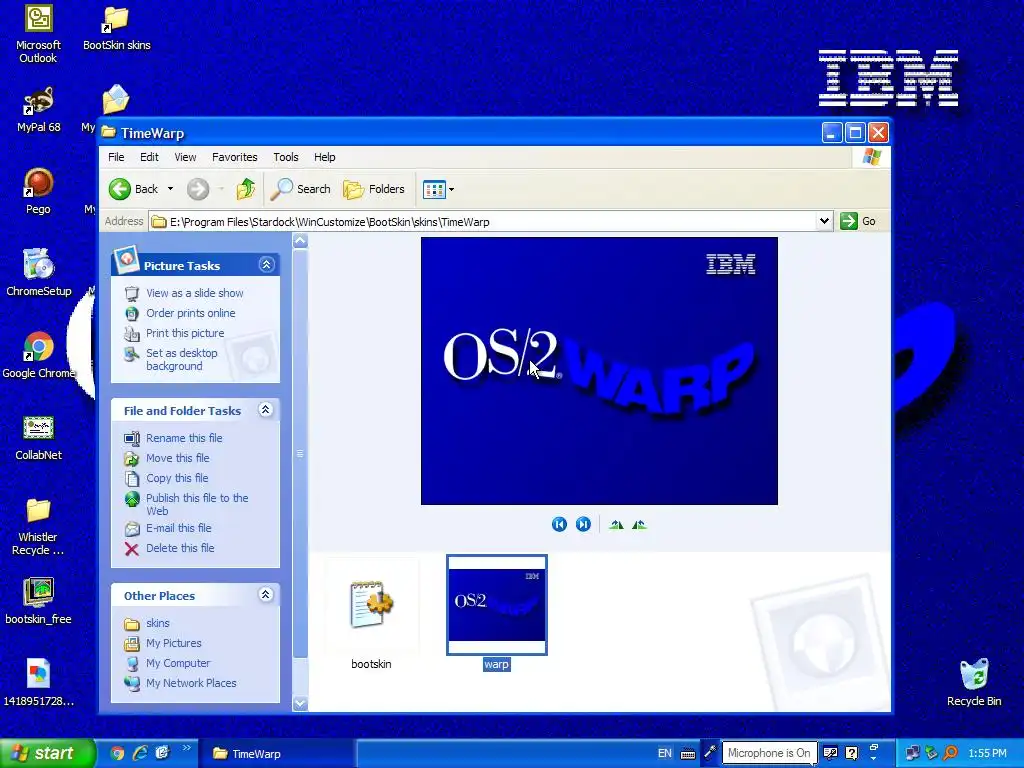Launch Chrome from the Quick Launch bar
1024x768 pixels.
point(118,754)
